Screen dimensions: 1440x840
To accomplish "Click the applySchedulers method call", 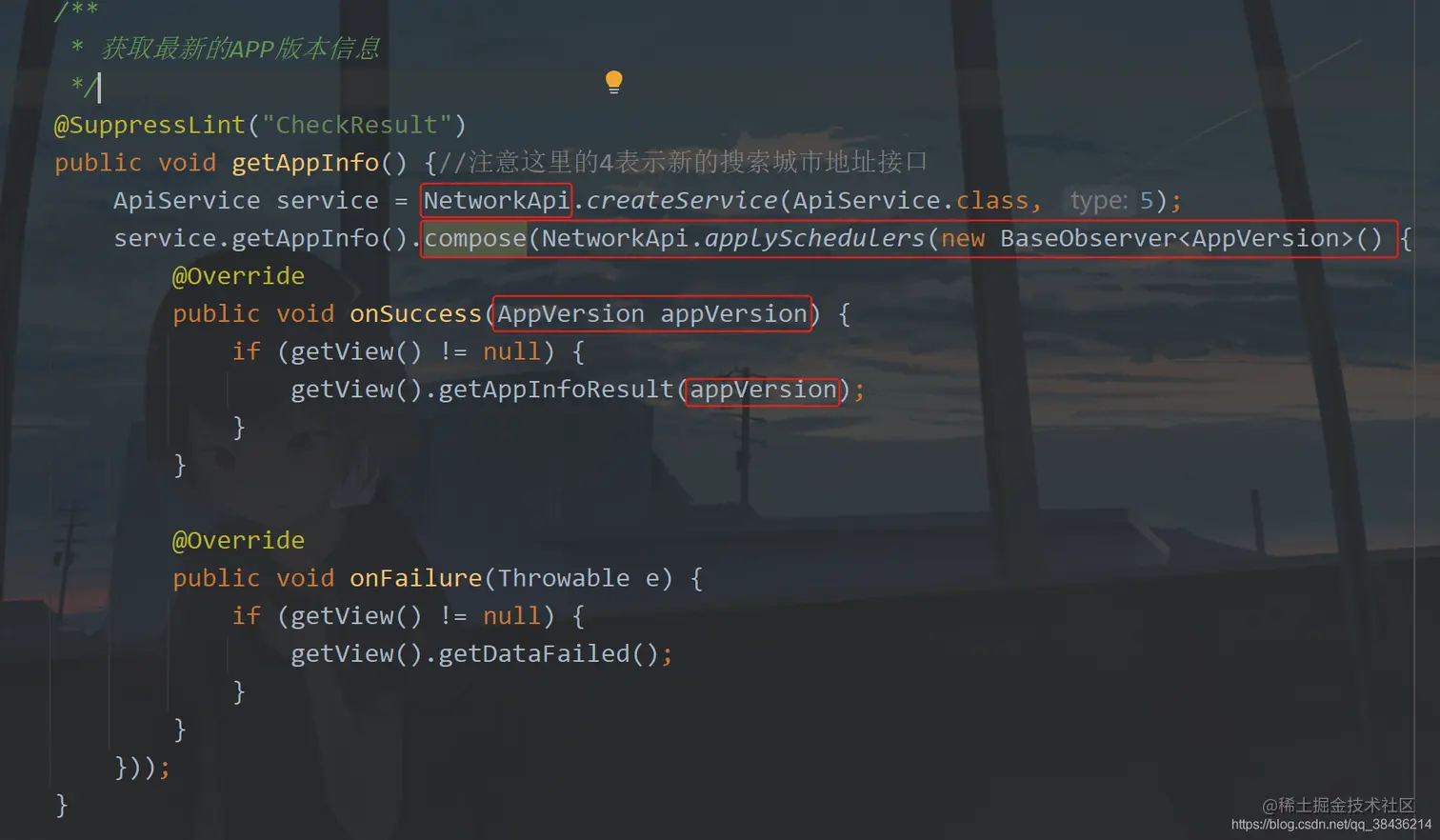I will point(814,238).
